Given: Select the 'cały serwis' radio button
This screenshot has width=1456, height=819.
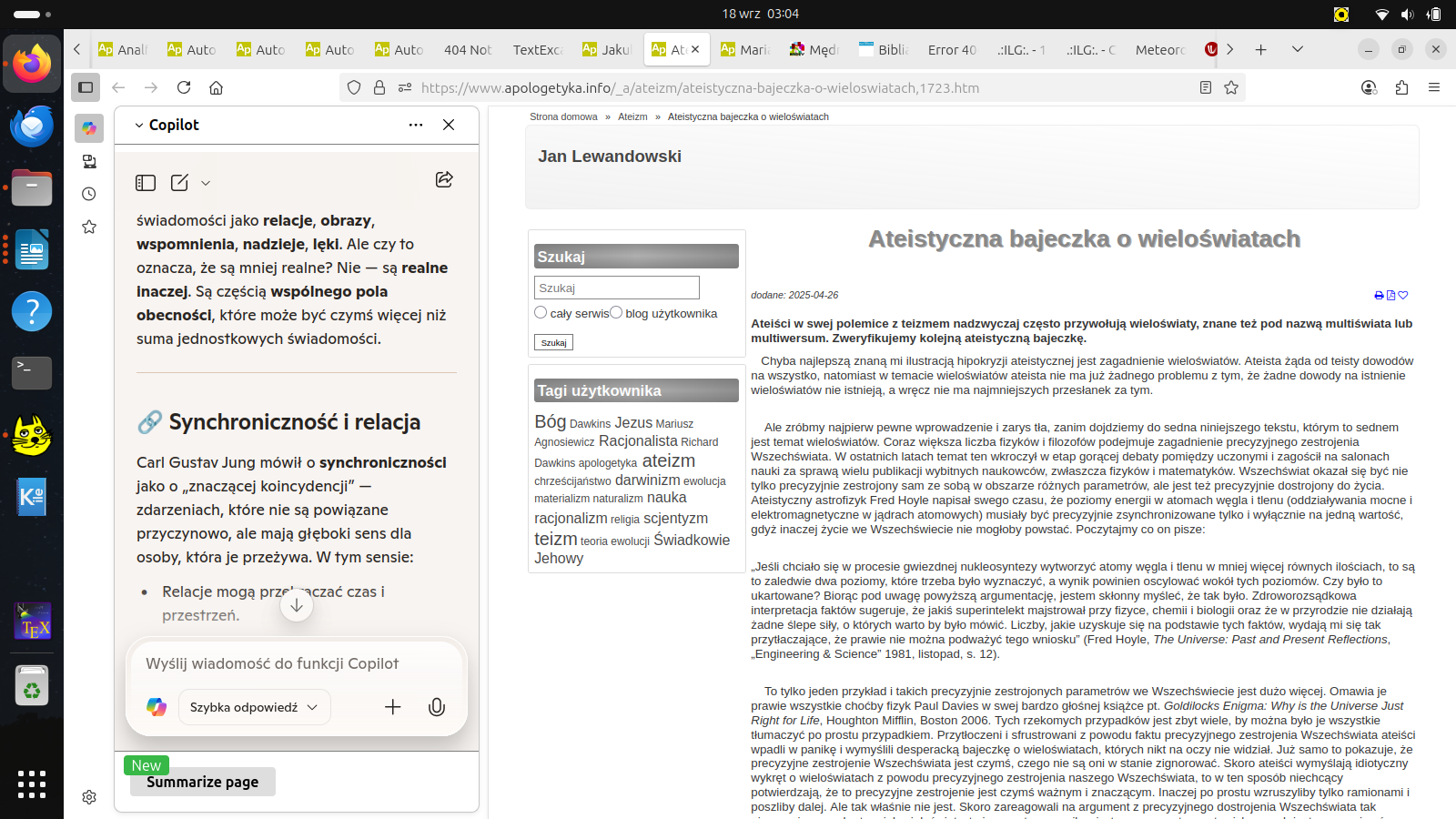Looking at the screenshot, I should [541, 313].
